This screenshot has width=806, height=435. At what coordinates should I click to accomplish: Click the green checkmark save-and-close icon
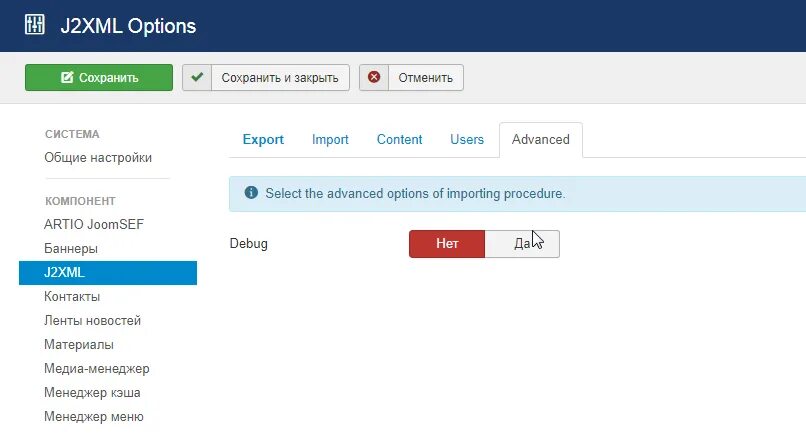pos(197,78)
